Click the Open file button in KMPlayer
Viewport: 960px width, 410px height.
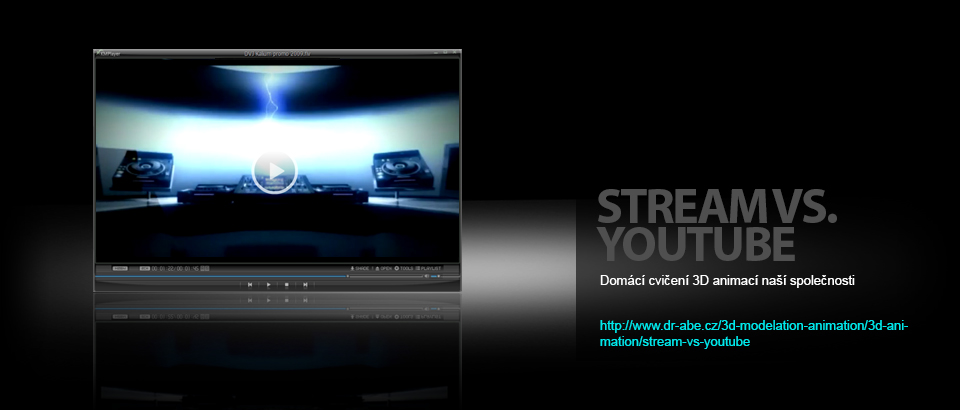pyautogui.click(x=384, y=269)
